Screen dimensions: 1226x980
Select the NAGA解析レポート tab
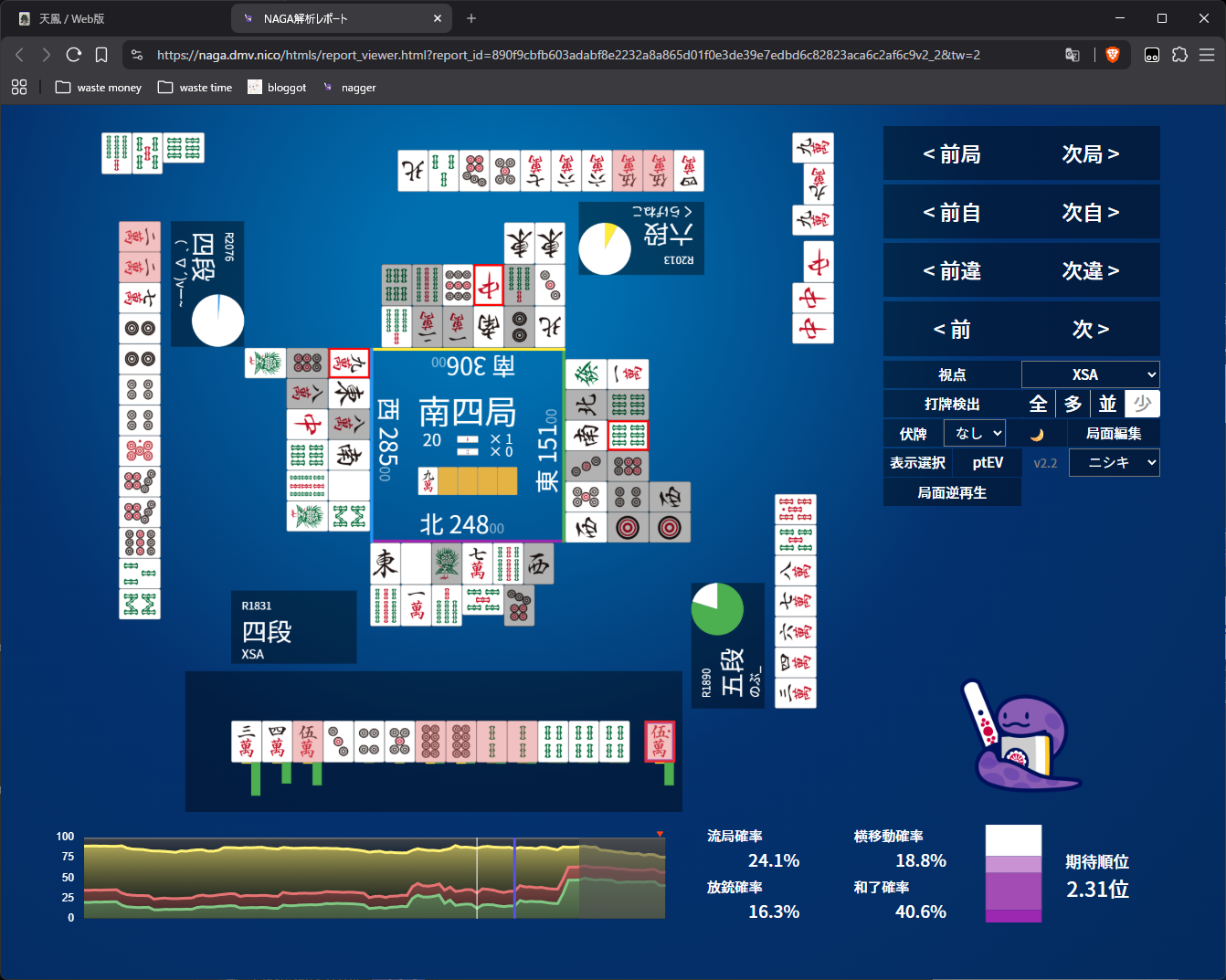(x=341, y=18)
